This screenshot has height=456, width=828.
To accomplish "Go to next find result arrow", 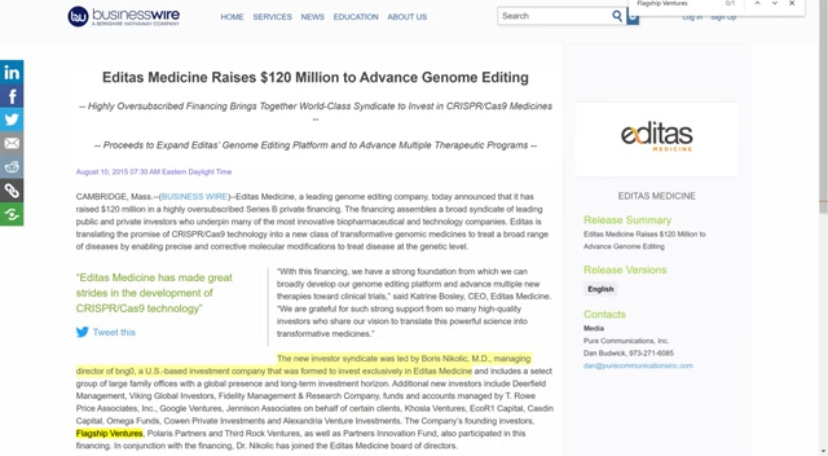I will pos(775,4).
